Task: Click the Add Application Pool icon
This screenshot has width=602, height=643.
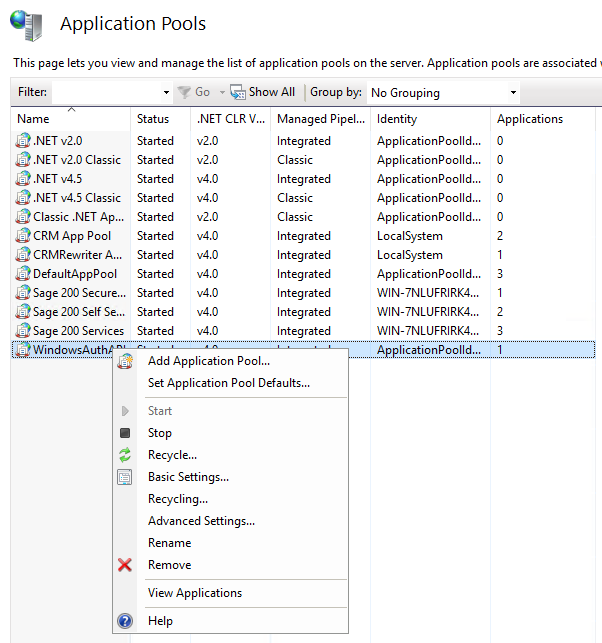Action: pyautogui.click(x=125, y=361)
